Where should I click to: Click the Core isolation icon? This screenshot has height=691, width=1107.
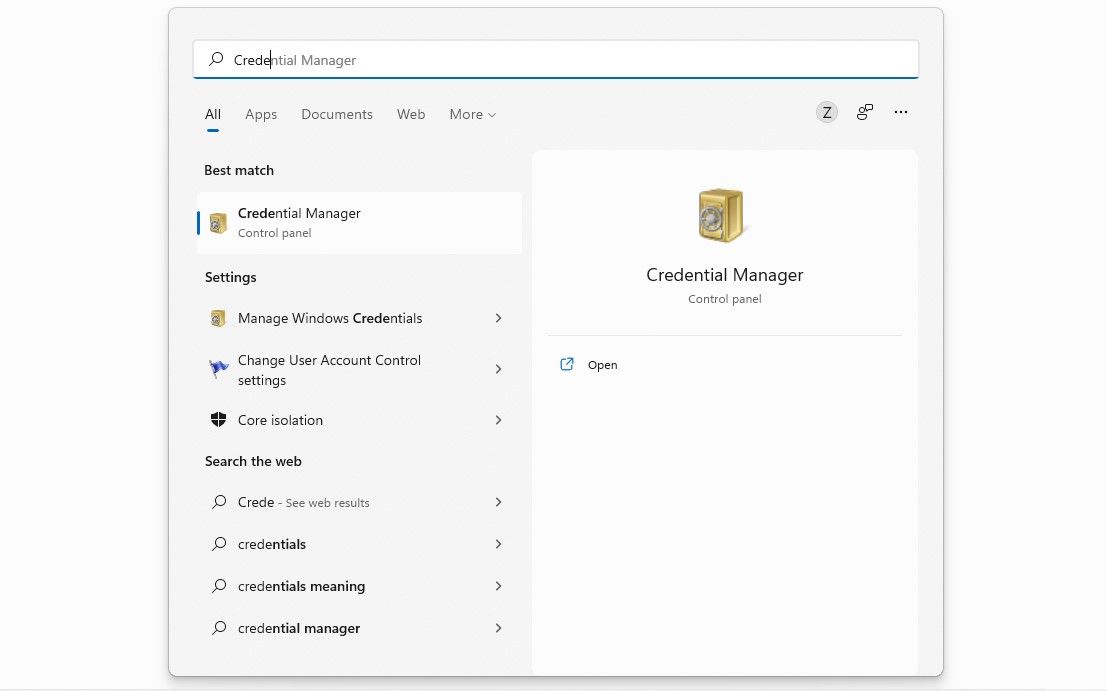tap(218, 419)
